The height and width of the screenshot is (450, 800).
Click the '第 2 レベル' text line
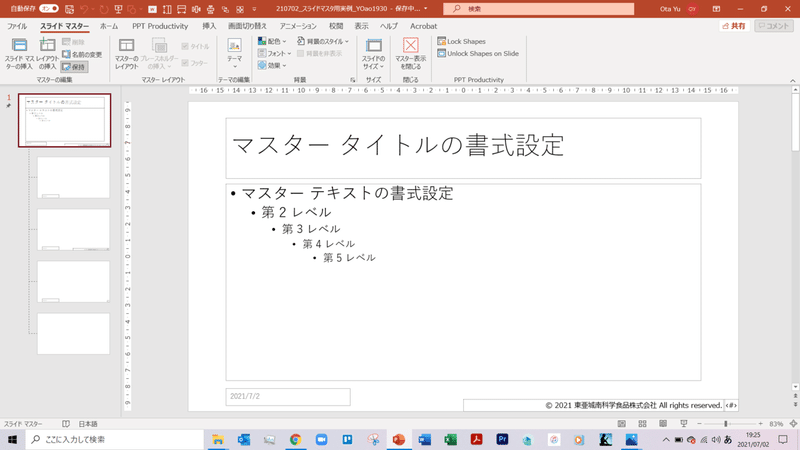296,212
